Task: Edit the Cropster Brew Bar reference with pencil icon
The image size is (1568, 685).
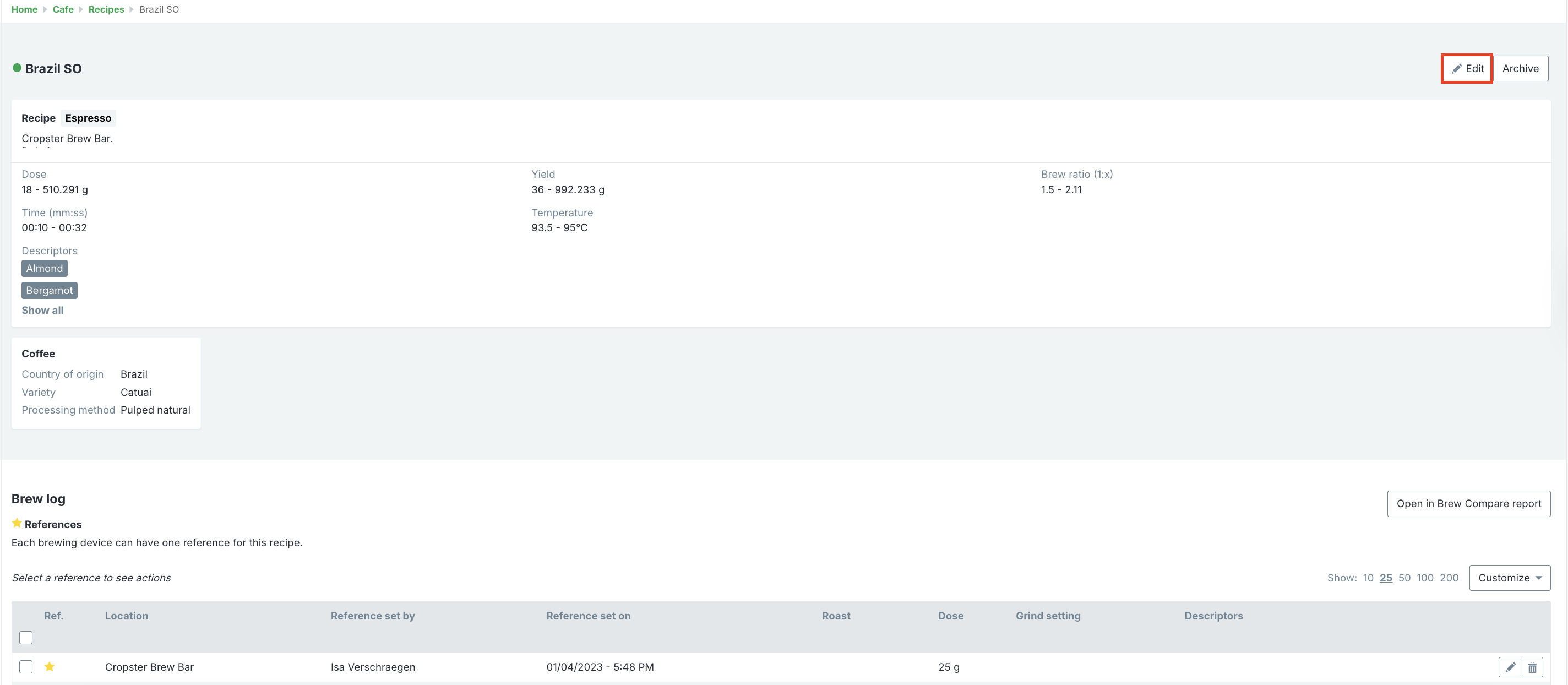Action: pos(1510,667)
